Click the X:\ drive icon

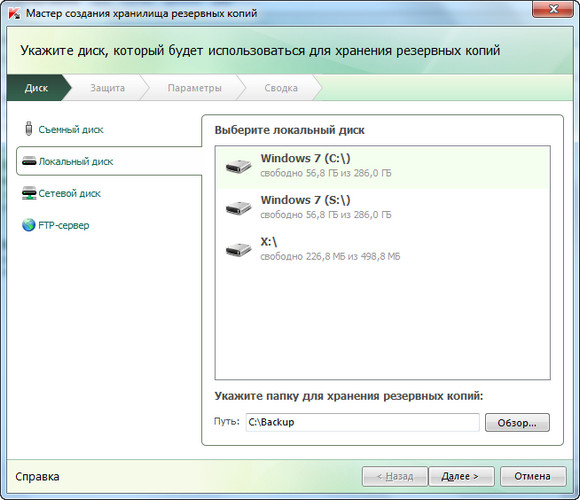coord(239,250)
